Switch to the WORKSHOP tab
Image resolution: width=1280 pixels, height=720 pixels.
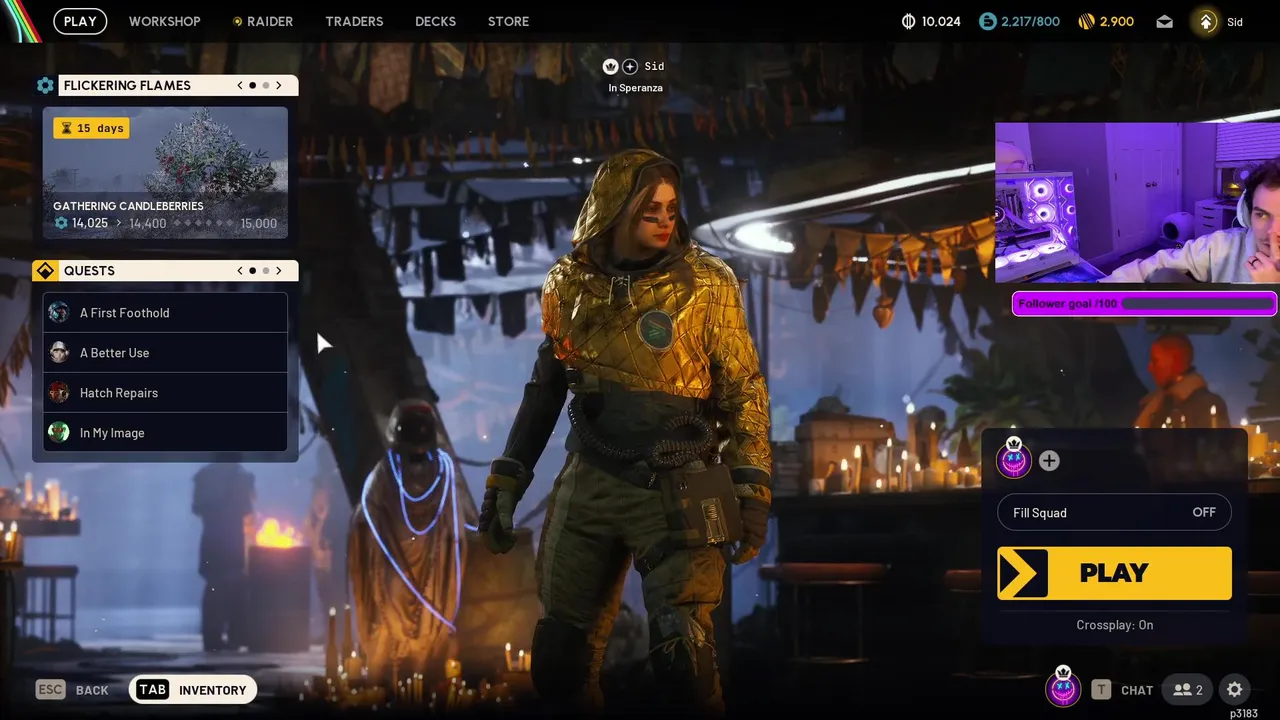tap(164, 21)
